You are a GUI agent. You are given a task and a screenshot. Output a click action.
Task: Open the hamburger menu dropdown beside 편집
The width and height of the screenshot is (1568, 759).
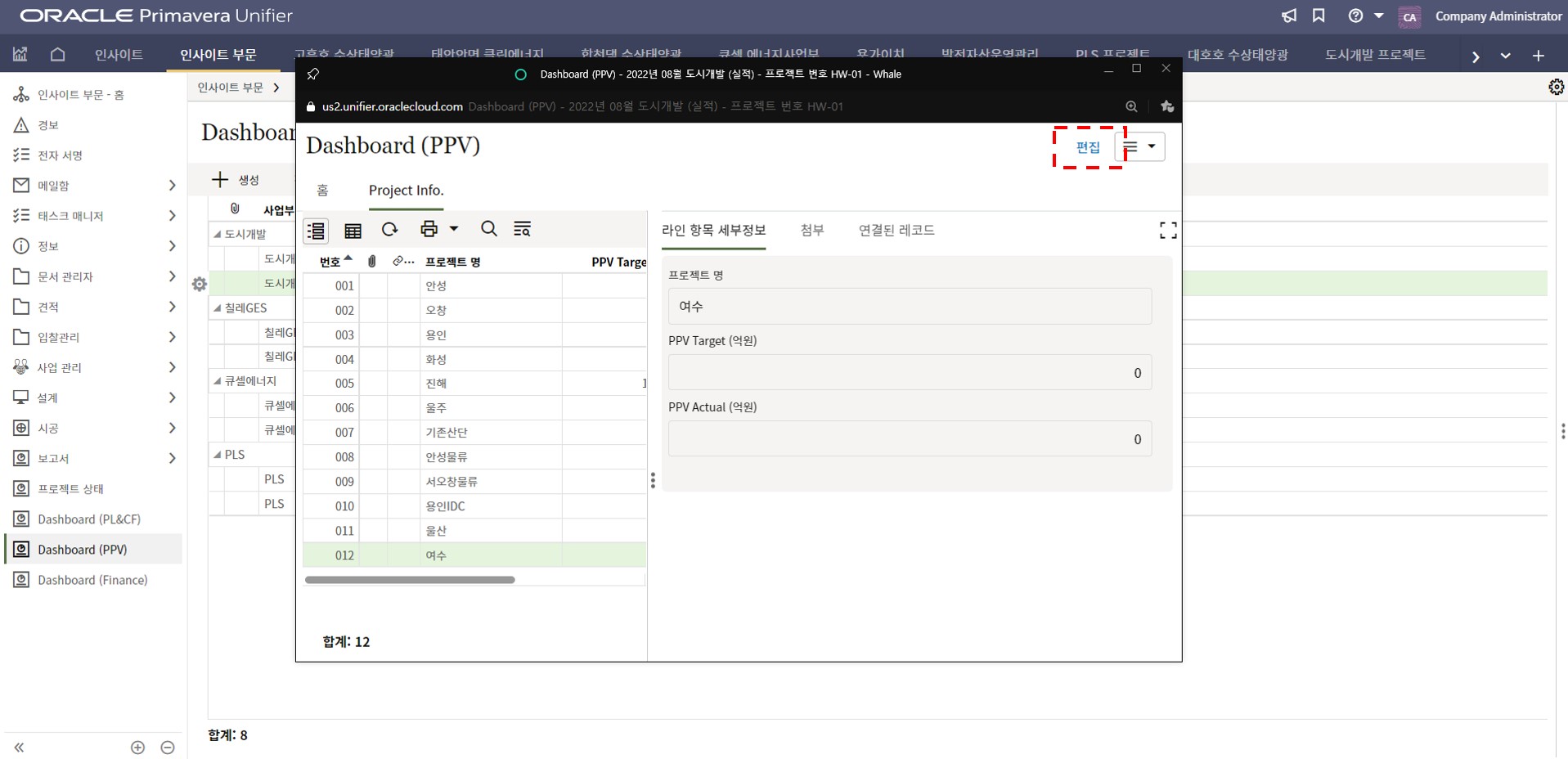(1139, 147)
